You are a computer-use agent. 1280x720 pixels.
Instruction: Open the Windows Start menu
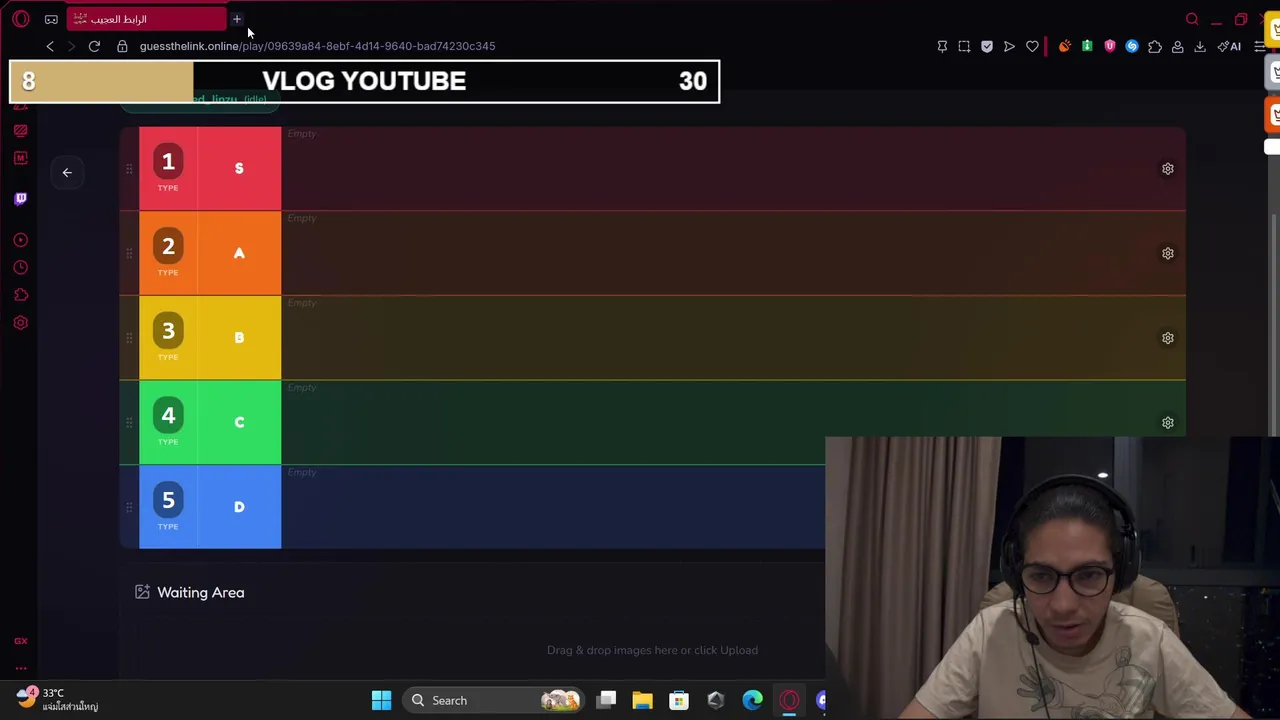pos(381,700)
